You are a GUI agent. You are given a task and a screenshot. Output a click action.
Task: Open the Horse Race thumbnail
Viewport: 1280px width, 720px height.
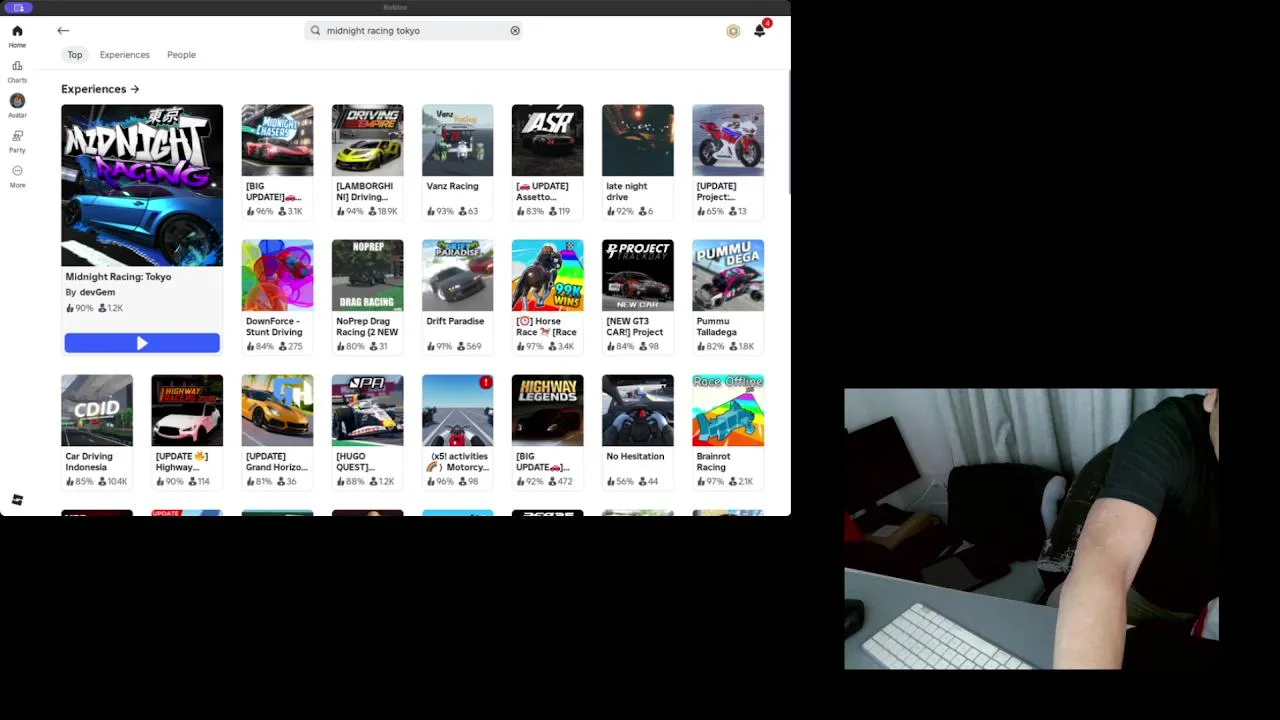click(547, 275)
